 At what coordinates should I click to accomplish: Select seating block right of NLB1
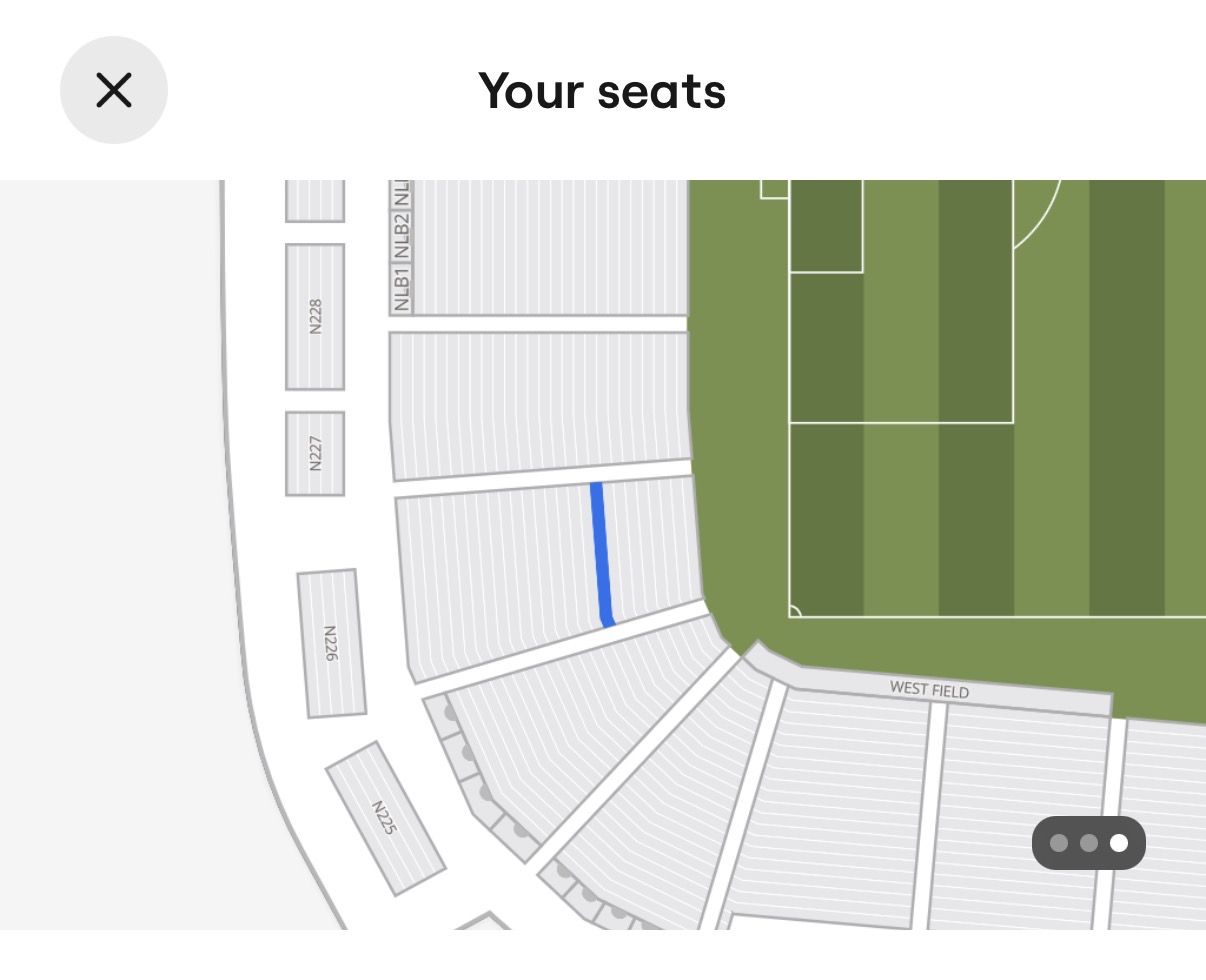(551, 247)
